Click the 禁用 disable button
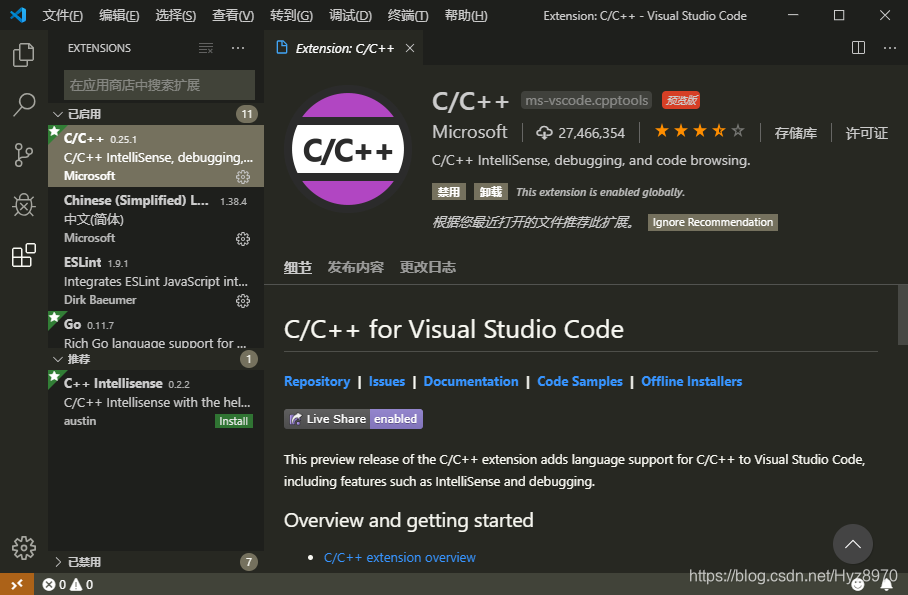Image resolution: width=908 pixels, height=595 pixels. pyautogui.click(x=449, y=192)
